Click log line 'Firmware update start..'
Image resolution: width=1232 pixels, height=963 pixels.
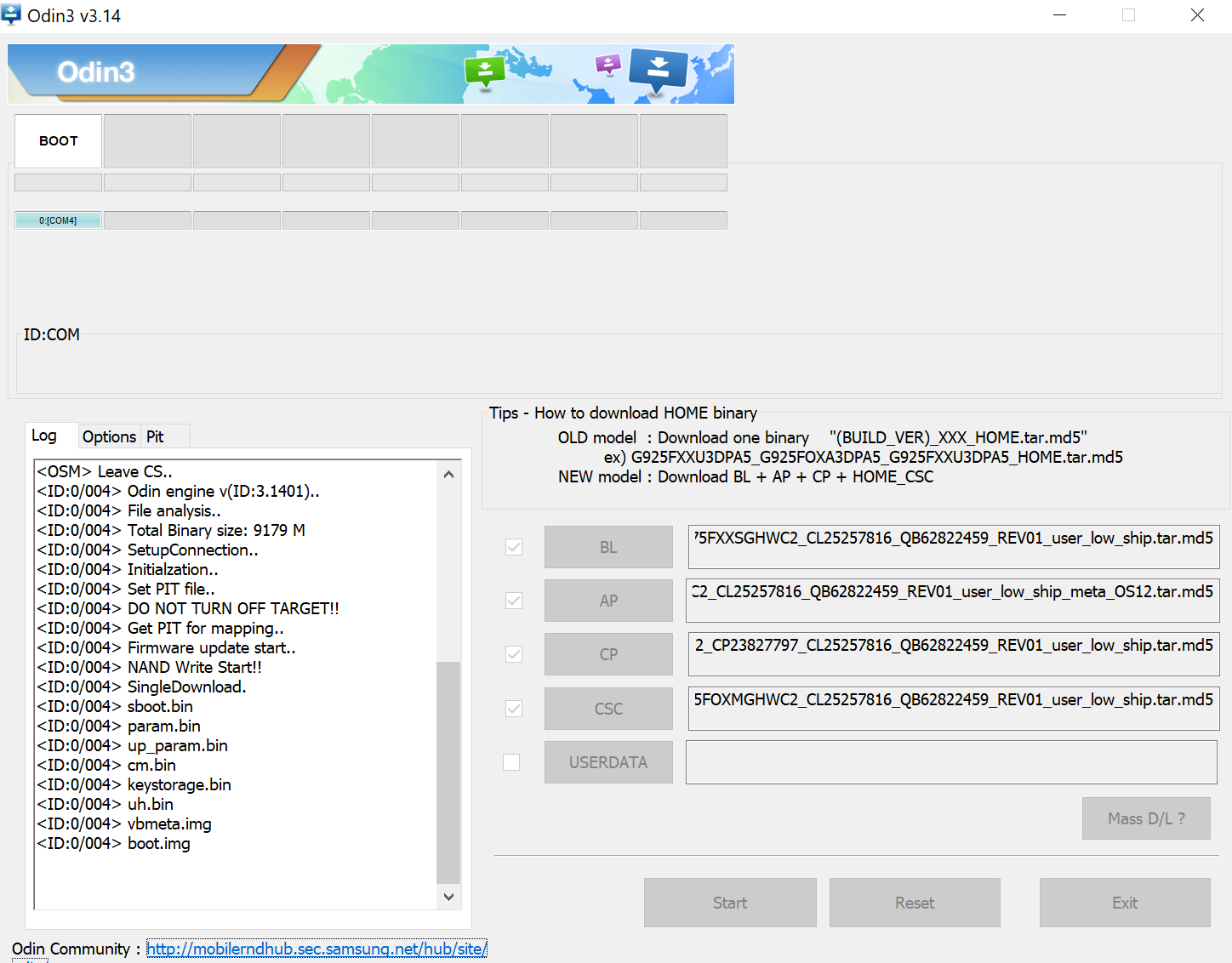click(167, 647)
